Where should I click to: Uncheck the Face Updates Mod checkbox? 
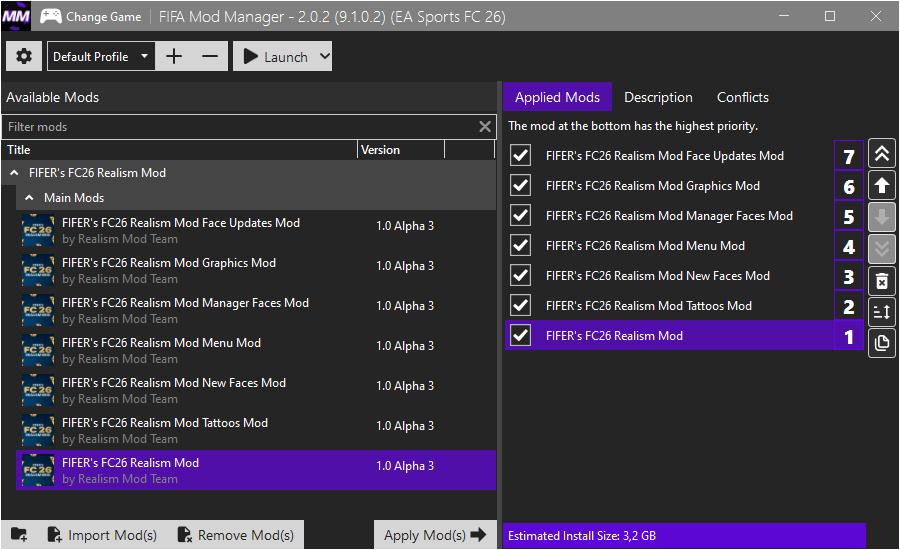520,156
